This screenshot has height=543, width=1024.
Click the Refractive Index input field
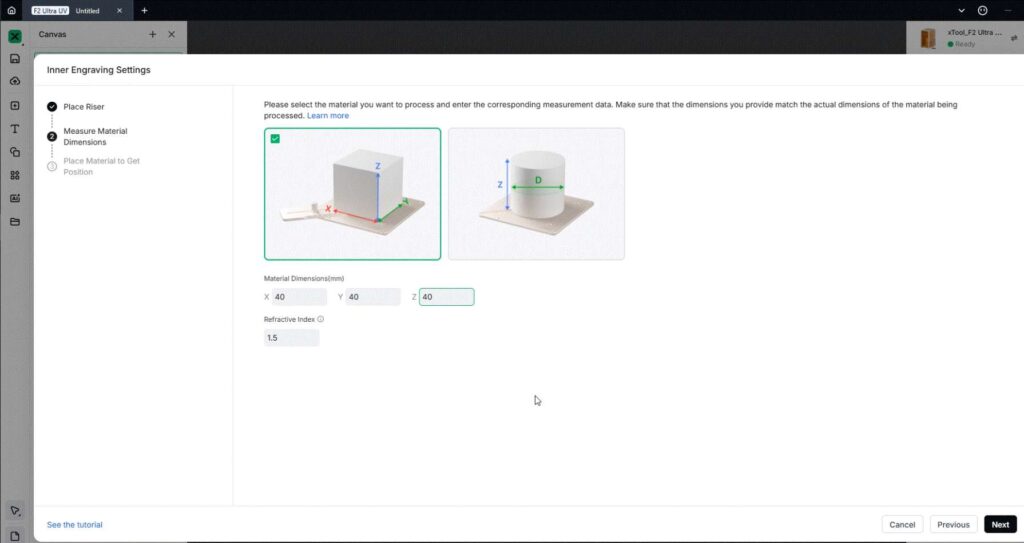point(291,338)
